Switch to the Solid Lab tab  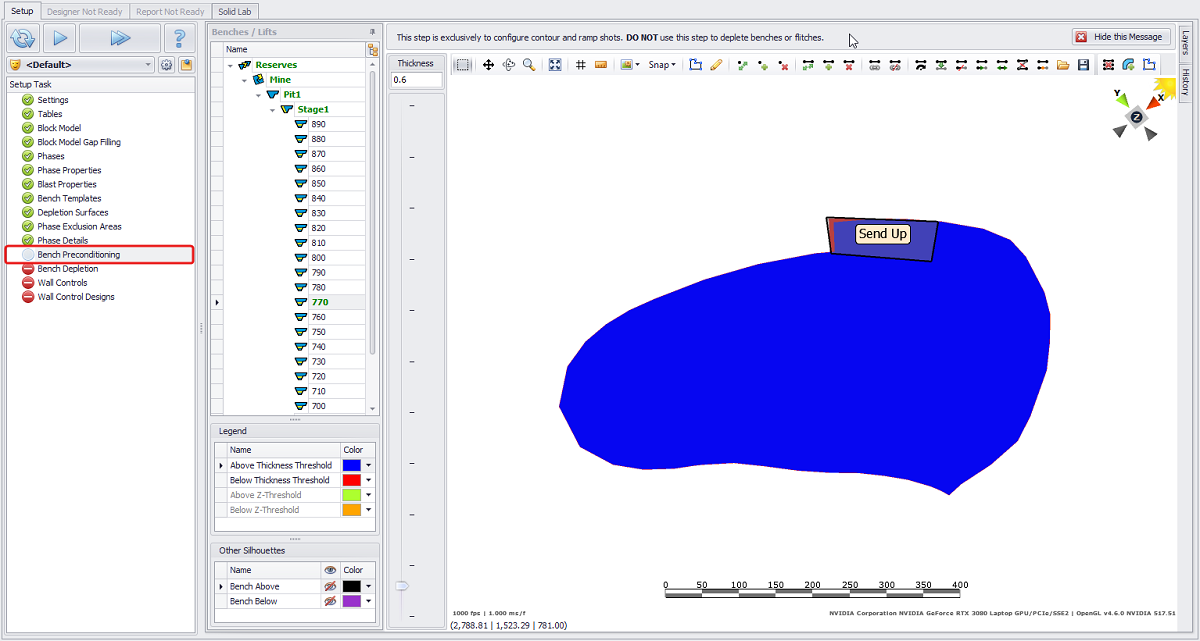[236, 11]
